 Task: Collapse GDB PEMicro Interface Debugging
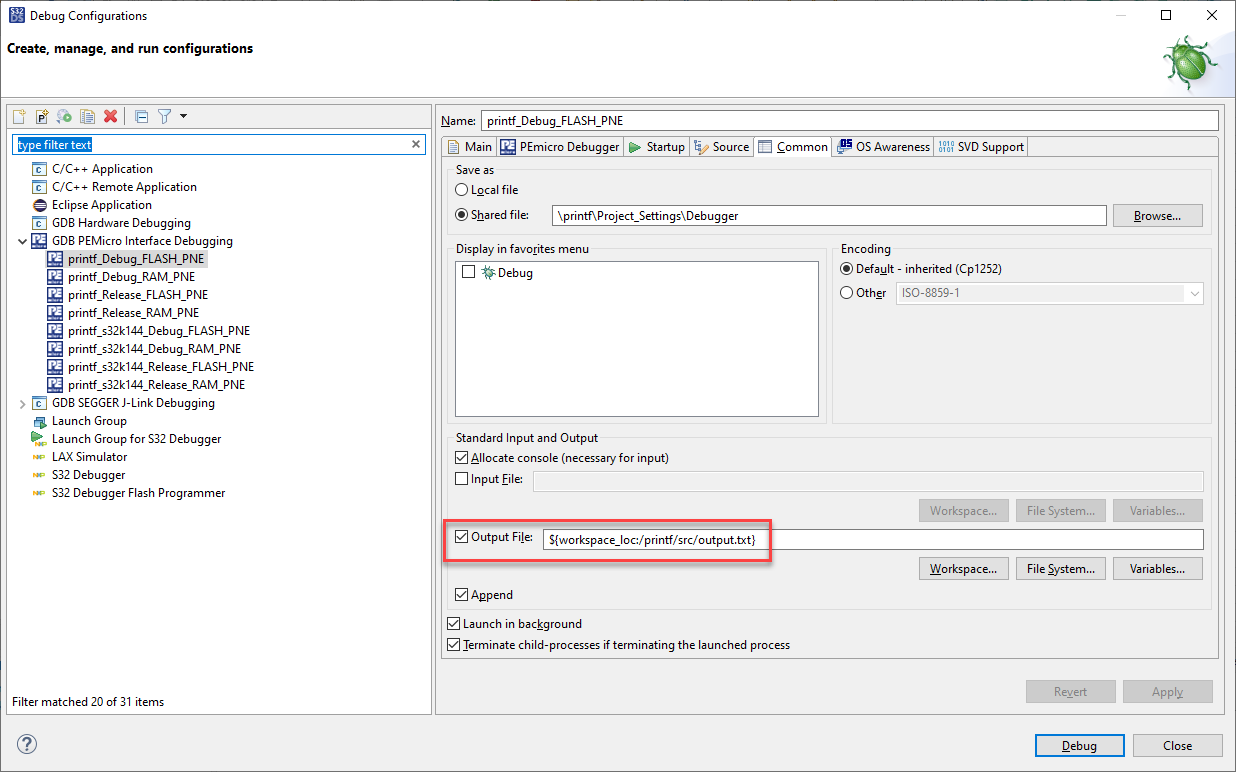22,240
